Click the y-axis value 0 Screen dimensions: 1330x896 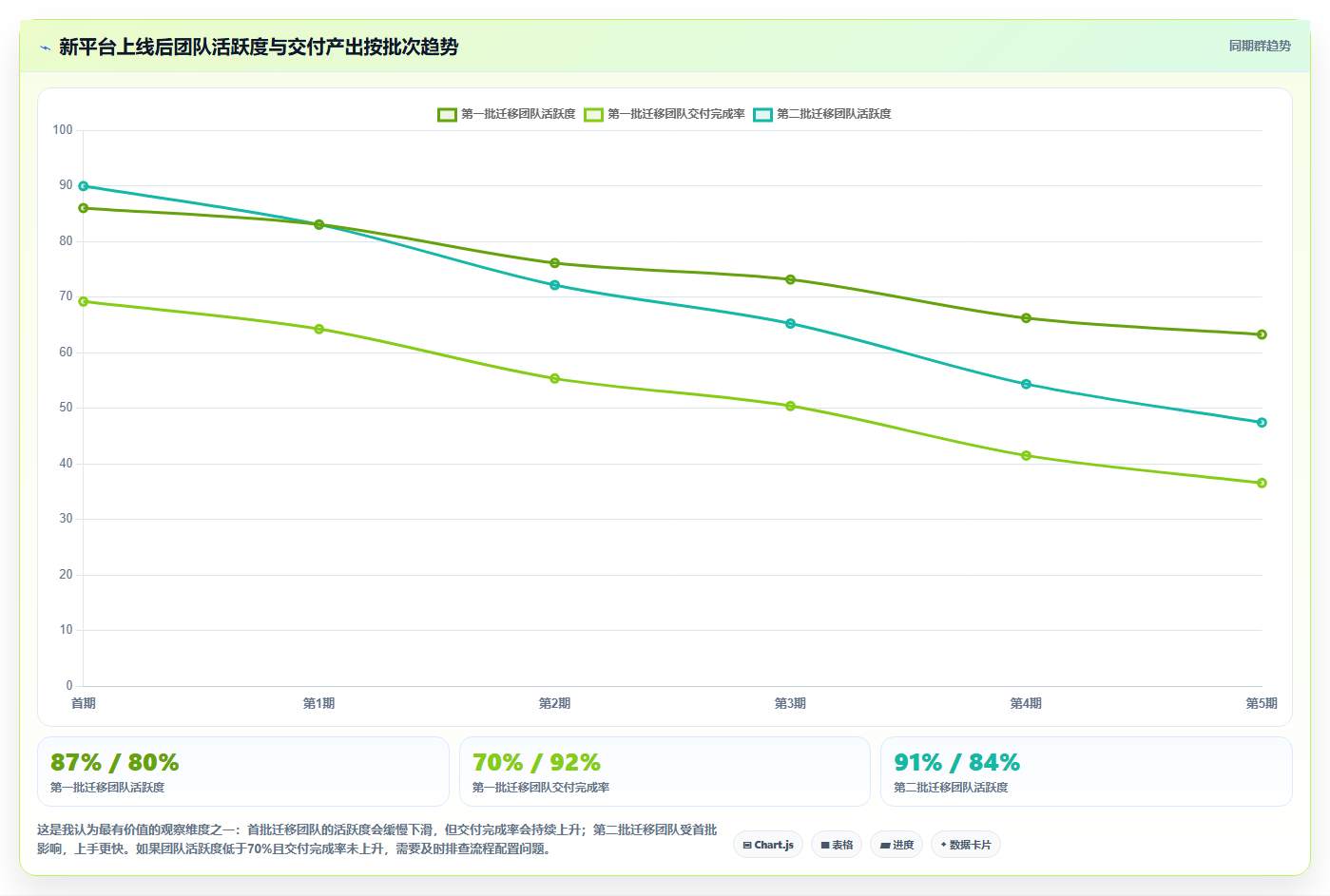69,685
